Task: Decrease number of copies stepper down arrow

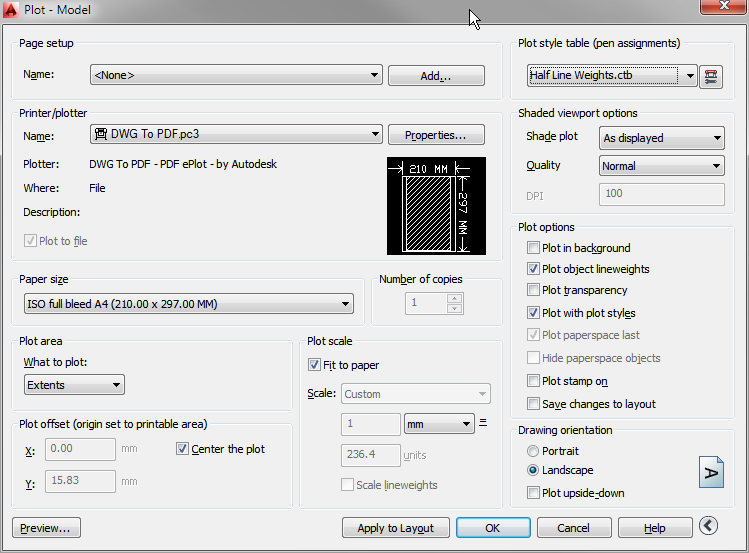Action: click(x=455, y=308)
